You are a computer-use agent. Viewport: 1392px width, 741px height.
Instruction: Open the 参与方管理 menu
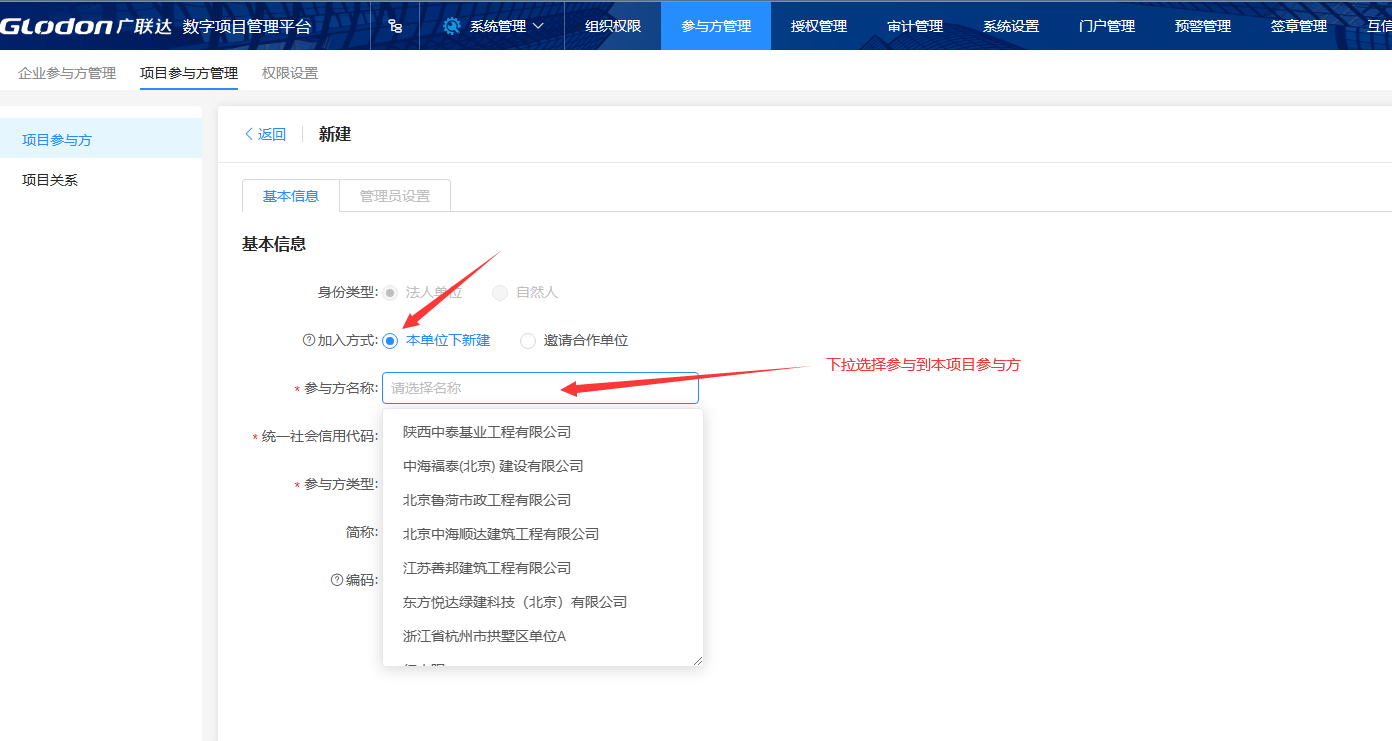716,26
